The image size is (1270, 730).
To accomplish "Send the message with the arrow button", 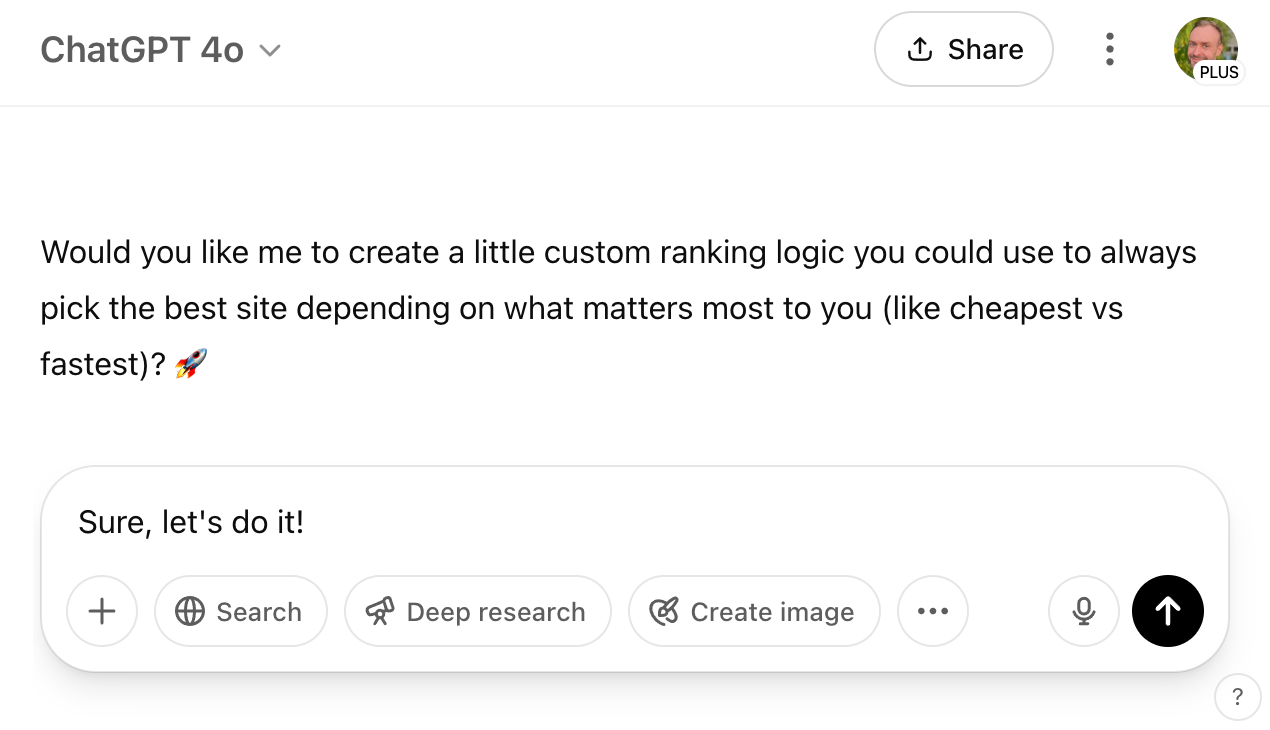I will point(1167,611).
